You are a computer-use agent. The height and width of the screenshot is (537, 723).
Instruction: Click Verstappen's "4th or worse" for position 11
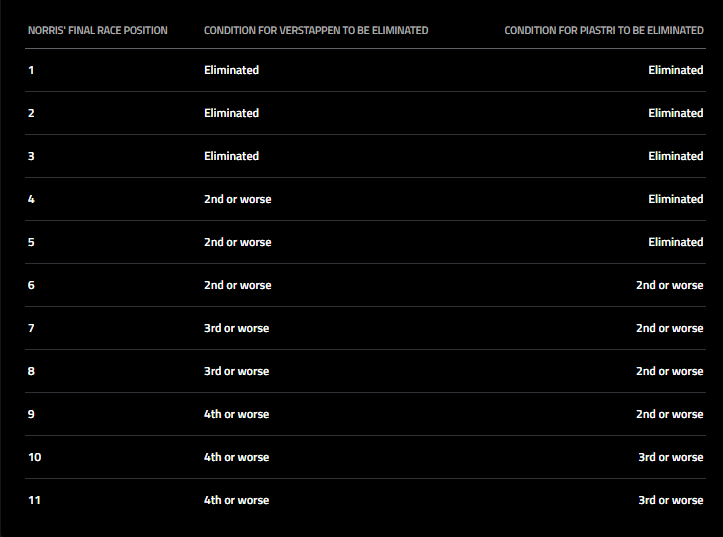click(x=236, y=500)
